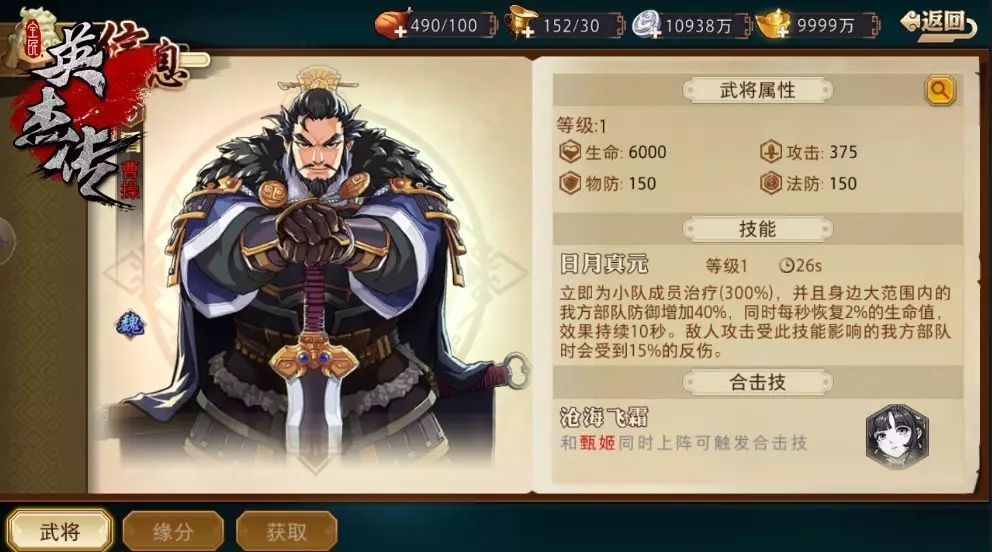Image resolution: width=992 pixels, height=552 pixels.
Task: Open the 缘分 tab
Action: tap(173, 531)
